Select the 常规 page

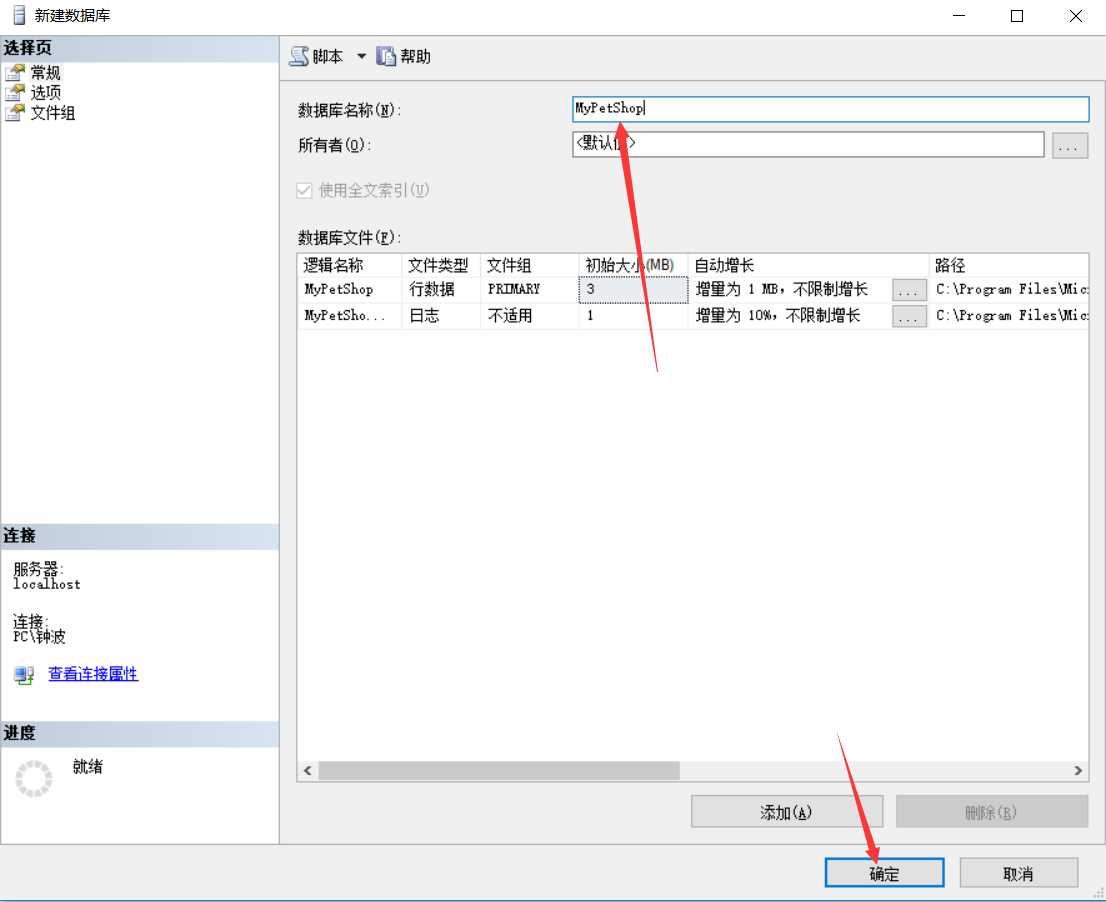click(45, 73)
